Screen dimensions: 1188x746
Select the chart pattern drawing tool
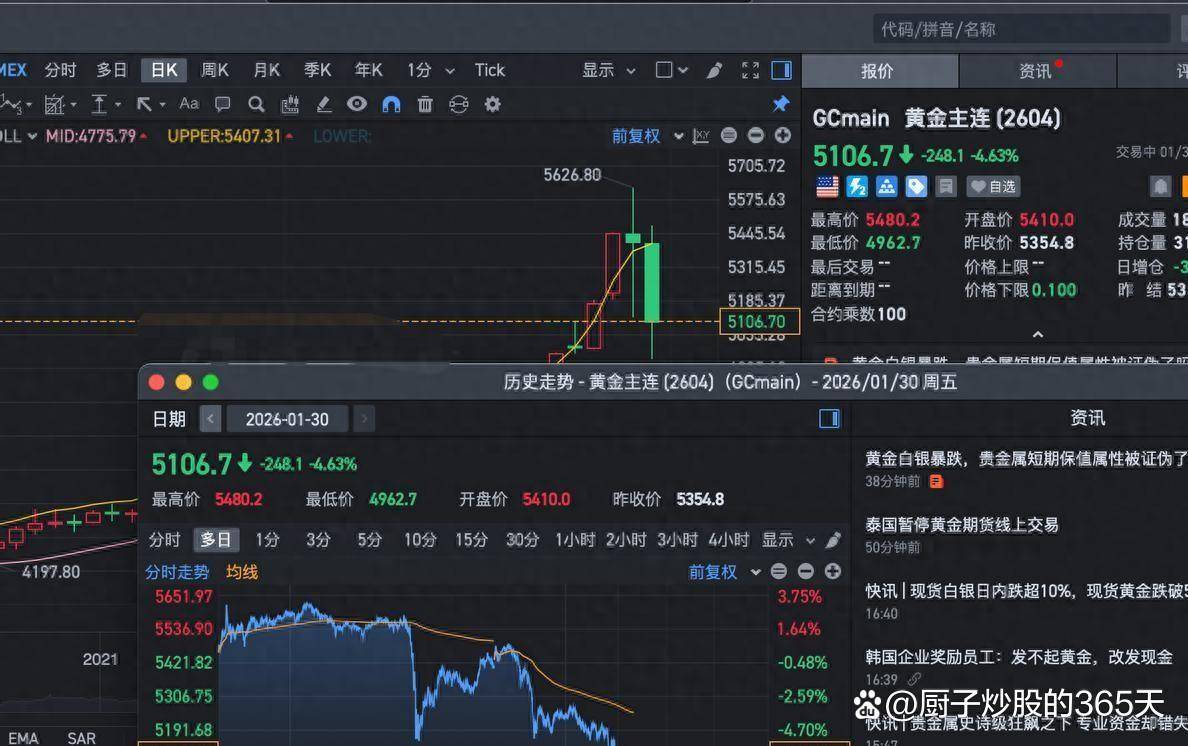point(55,105)
